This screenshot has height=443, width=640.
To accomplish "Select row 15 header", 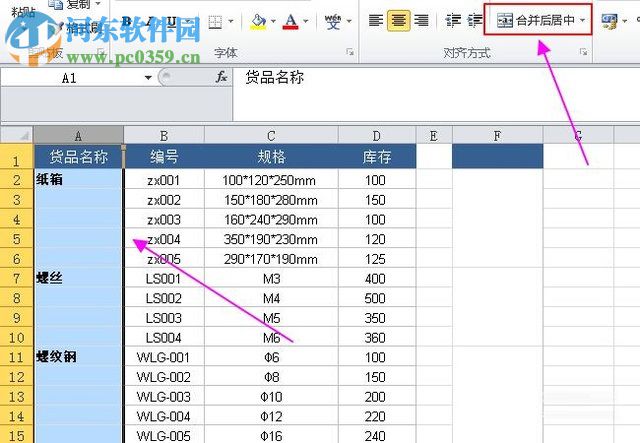I will (16, 435).
